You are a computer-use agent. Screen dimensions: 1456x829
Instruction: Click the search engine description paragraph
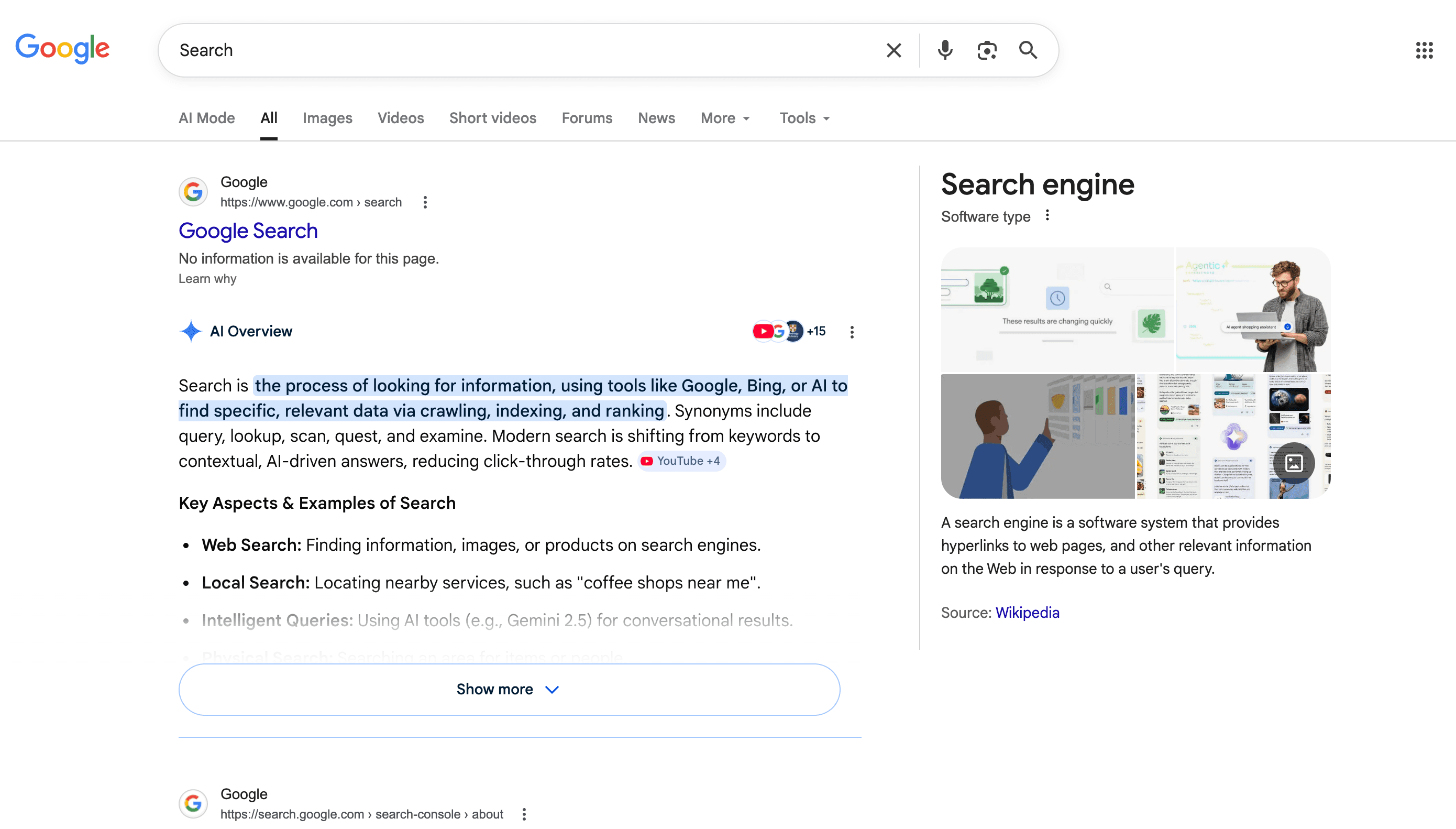click(x=1126, y=546)
